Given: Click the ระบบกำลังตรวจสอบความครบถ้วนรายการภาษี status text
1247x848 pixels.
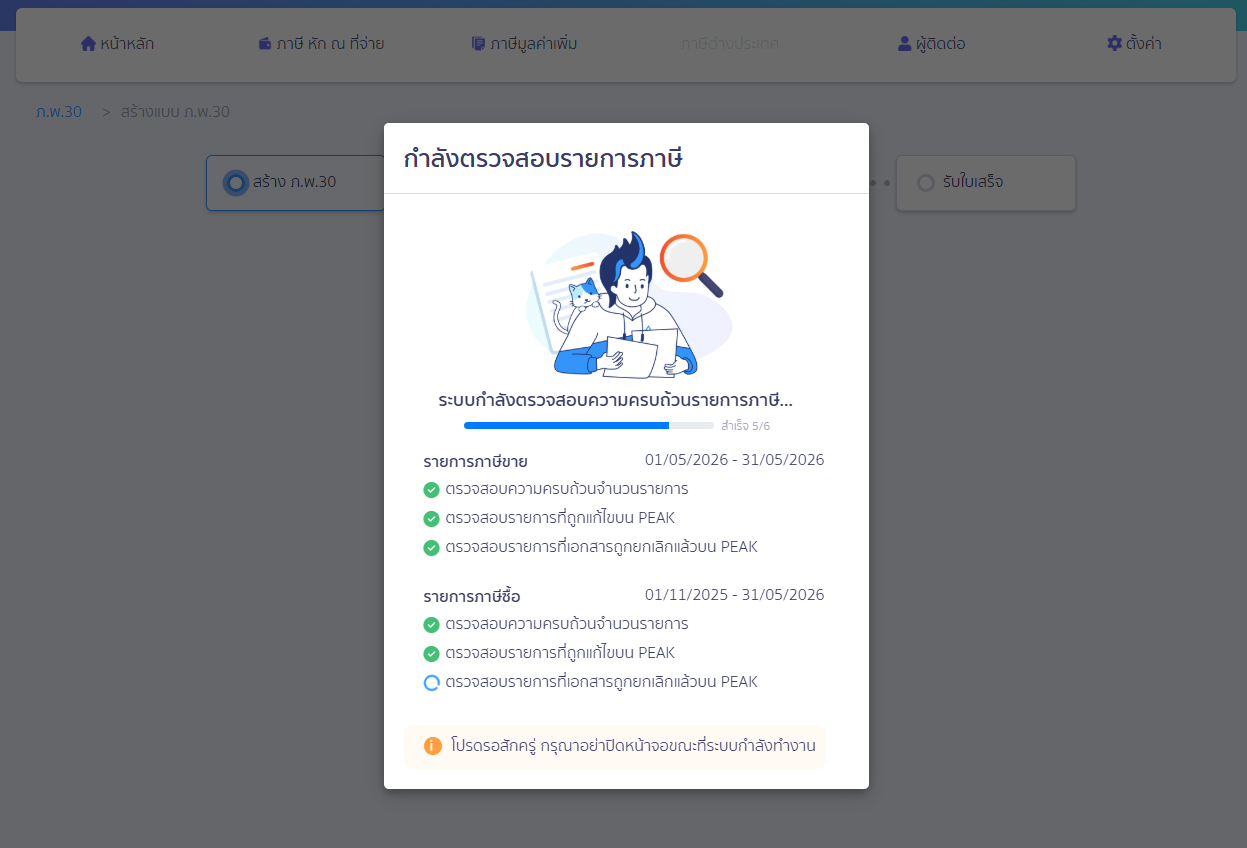Looking at the screenshot, I should coord(615,401).
